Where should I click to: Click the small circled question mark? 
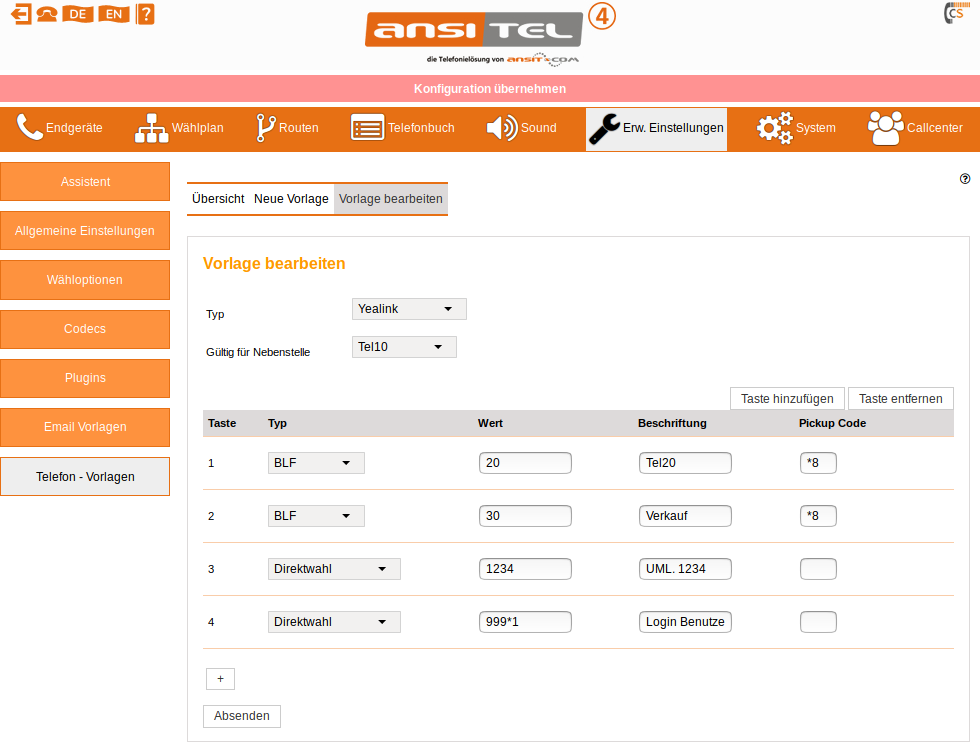(x=965, y=179)
